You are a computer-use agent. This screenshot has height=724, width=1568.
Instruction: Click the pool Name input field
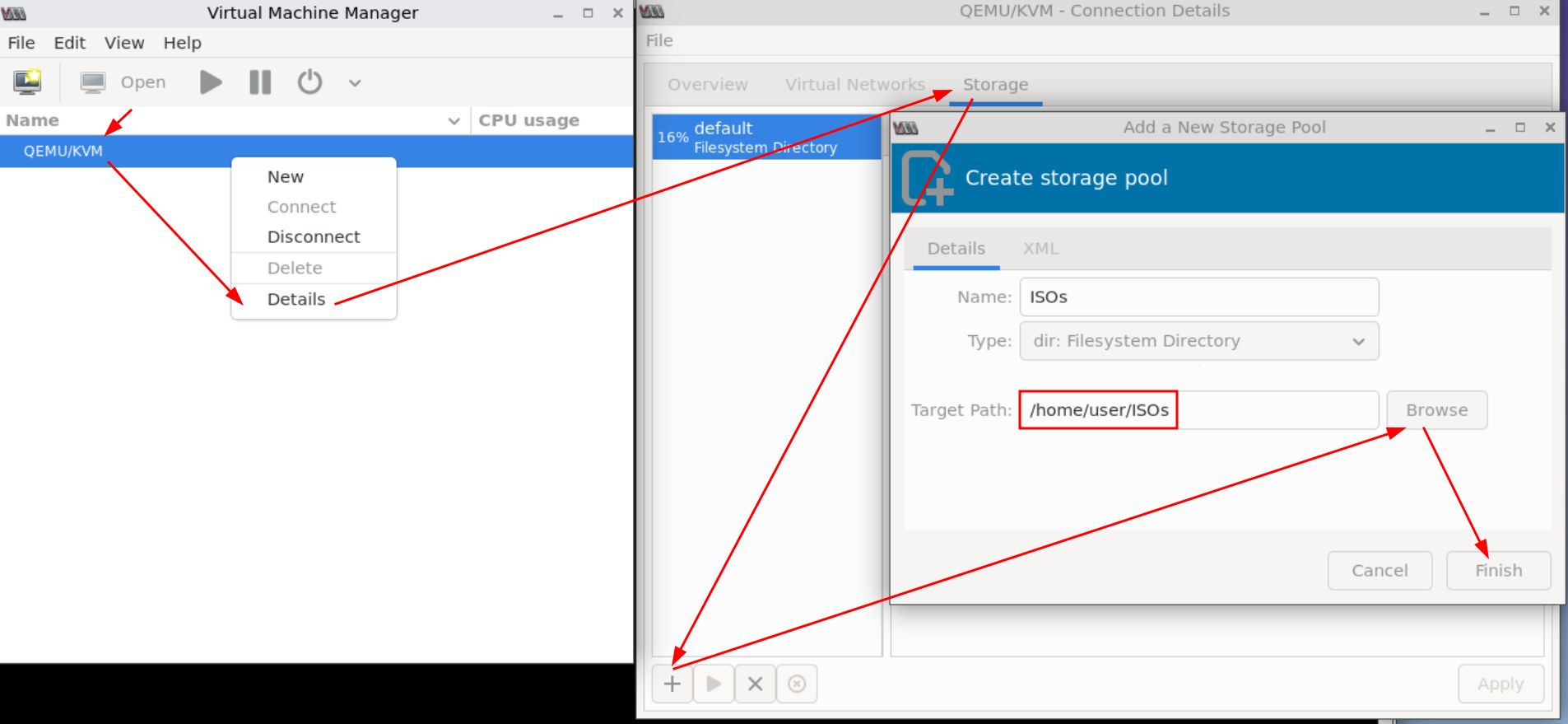(x=1199, y=297)
